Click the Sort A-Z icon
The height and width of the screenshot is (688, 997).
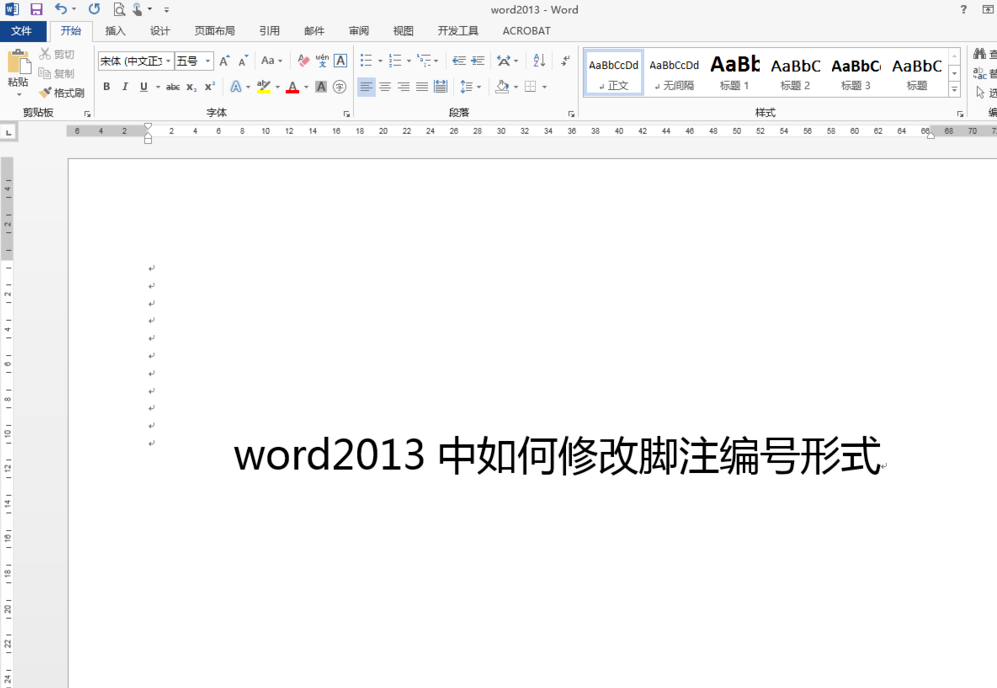(x=539, y=61)
